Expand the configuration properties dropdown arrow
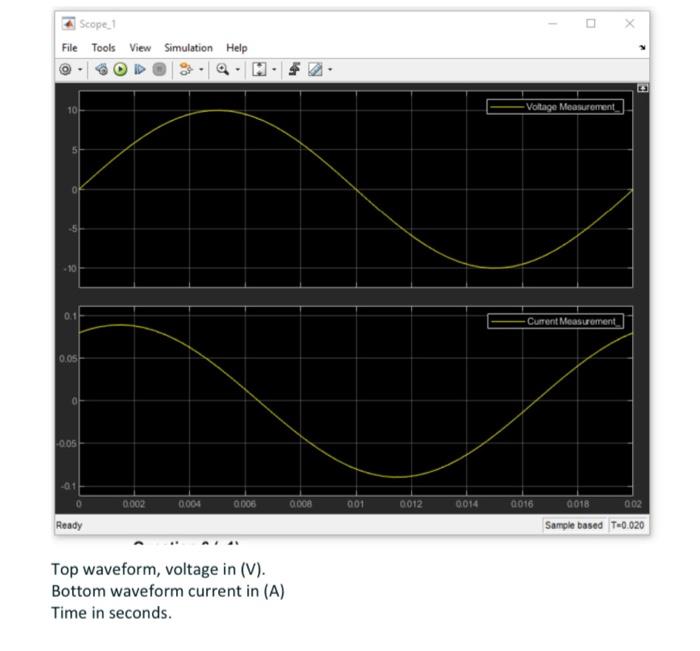Image resolution: width=700 pixels, height=651 pixels. pos(80,70)
